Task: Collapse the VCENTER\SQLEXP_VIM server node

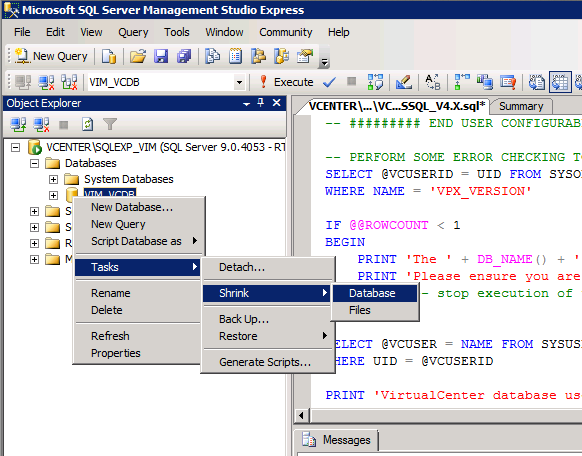Action: coord(15,148)
